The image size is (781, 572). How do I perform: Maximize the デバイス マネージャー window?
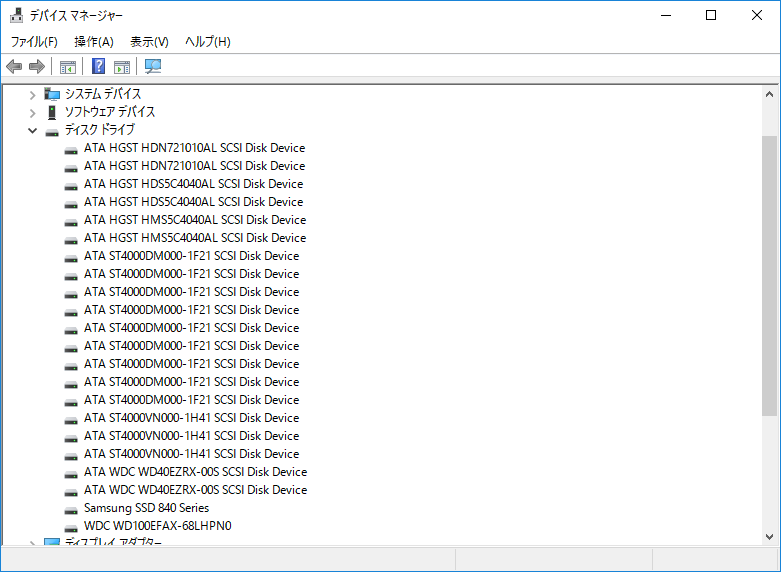tap(711, 15)
